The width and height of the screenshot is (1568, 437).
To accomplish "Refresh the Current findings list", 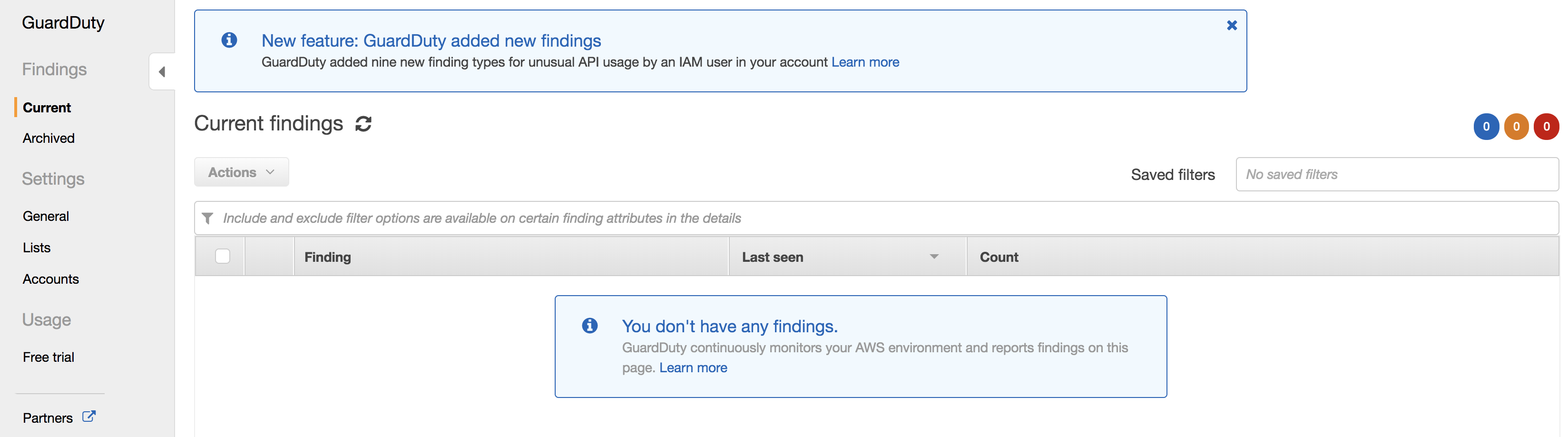I will pos(363,124).
